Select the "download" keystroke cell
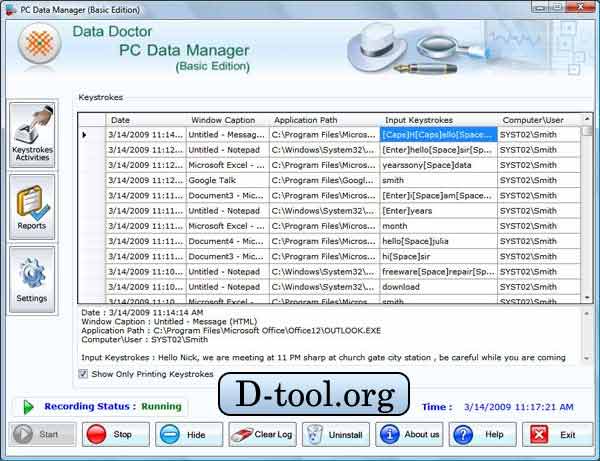Screen dimensions: 600x461 439,287
